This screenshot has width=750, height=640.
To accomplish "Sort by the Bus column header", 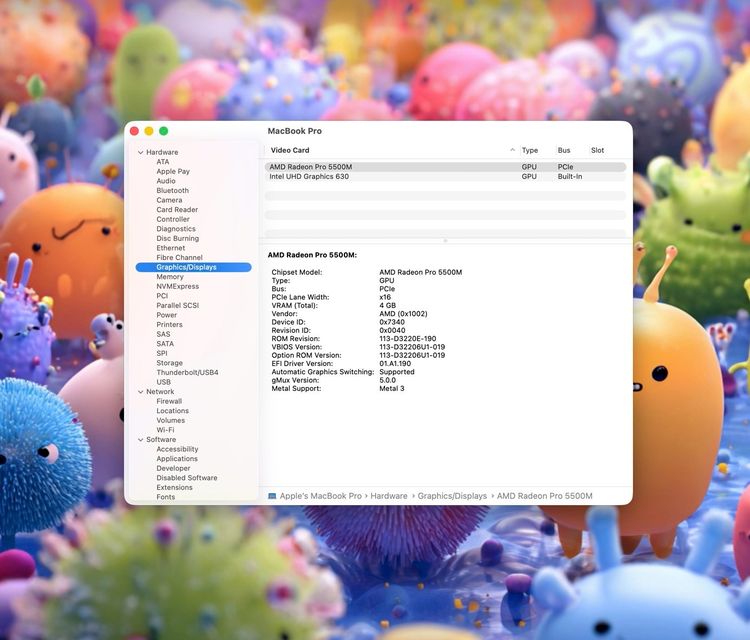I will (x=564, y=150).
